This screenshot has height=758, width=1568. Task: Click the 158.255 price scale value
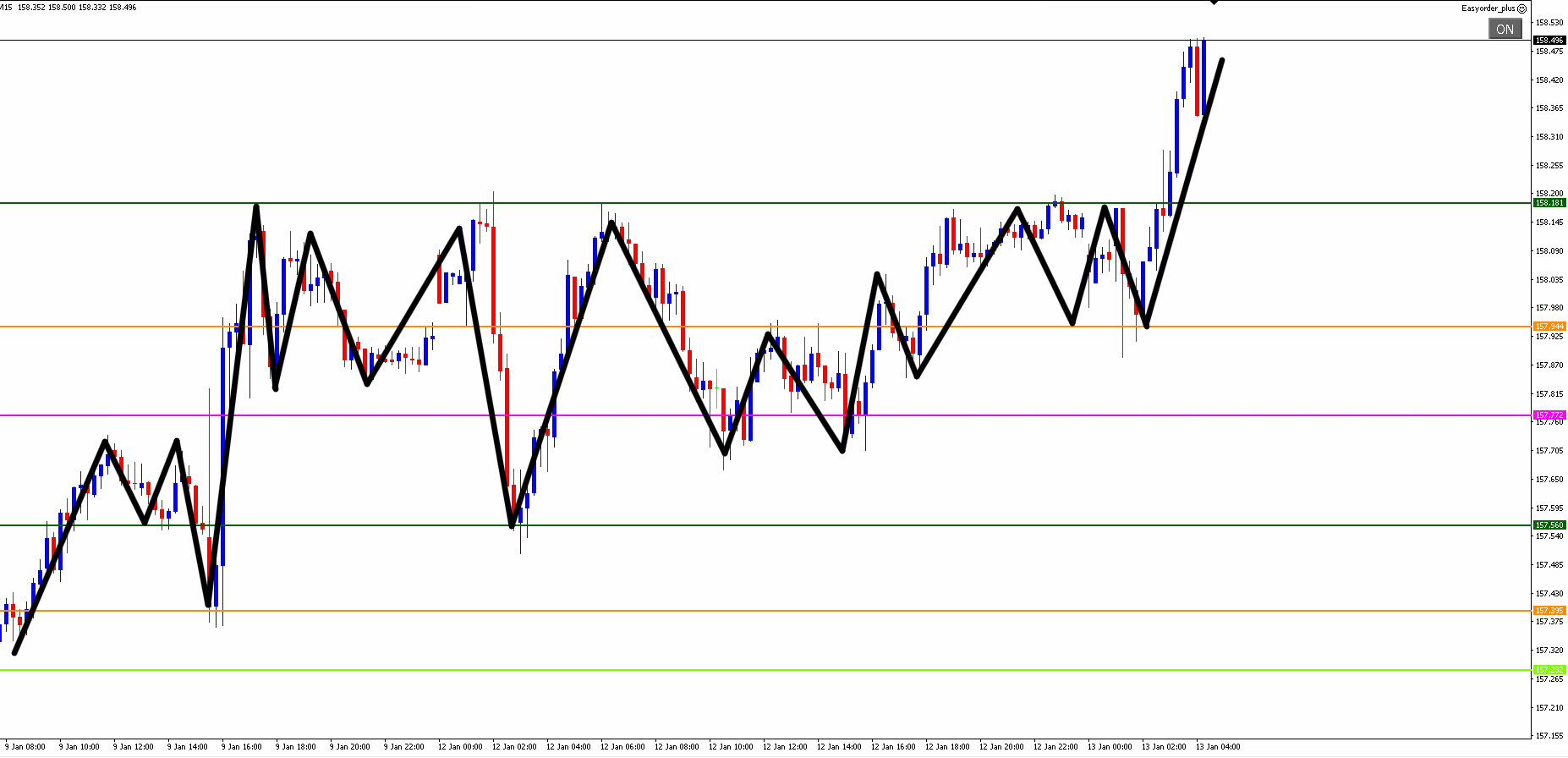point(1549,166)
